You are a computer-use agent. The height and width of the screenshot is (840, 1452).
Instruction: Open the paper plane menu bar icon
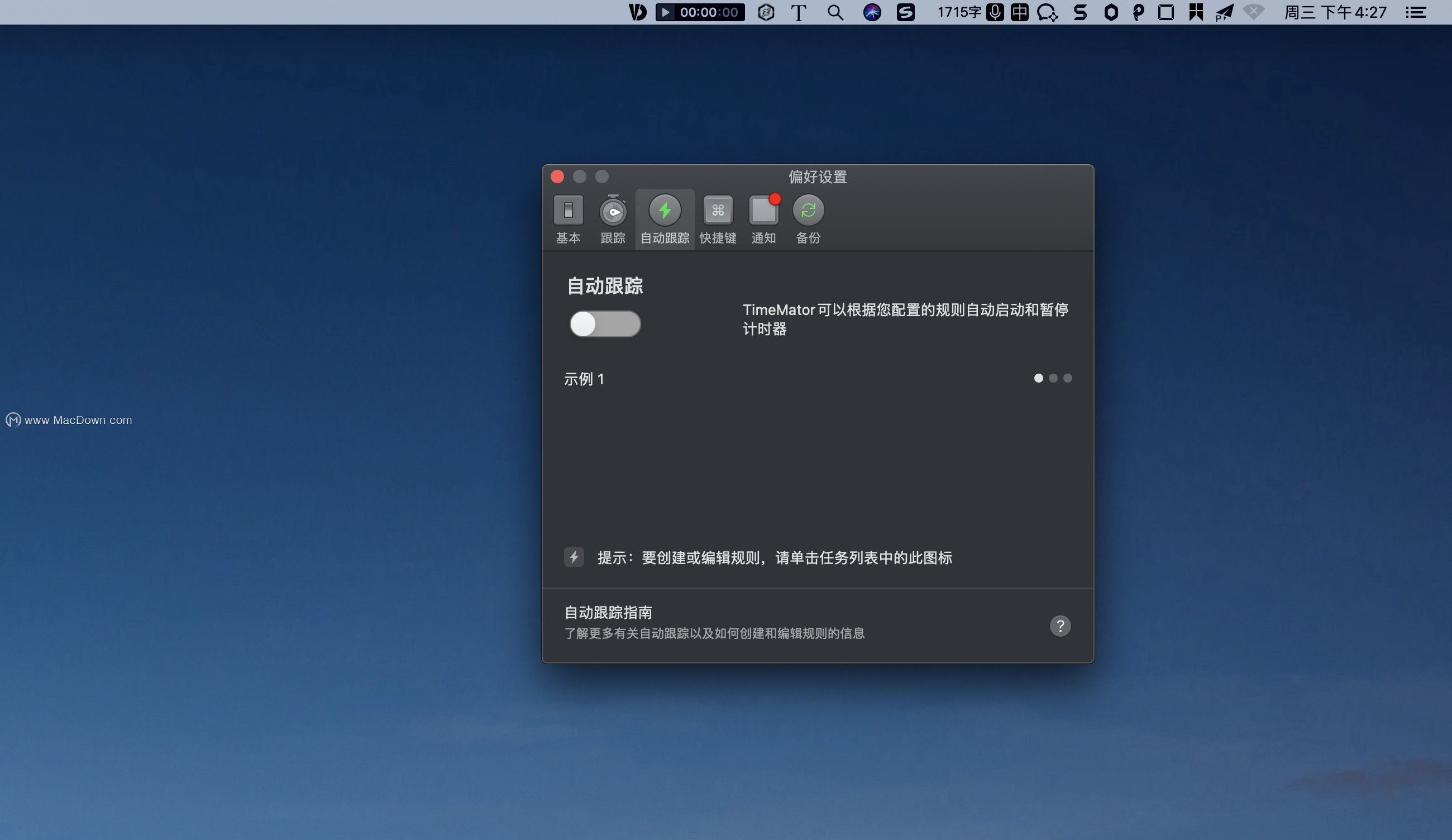pos(1224,12)
